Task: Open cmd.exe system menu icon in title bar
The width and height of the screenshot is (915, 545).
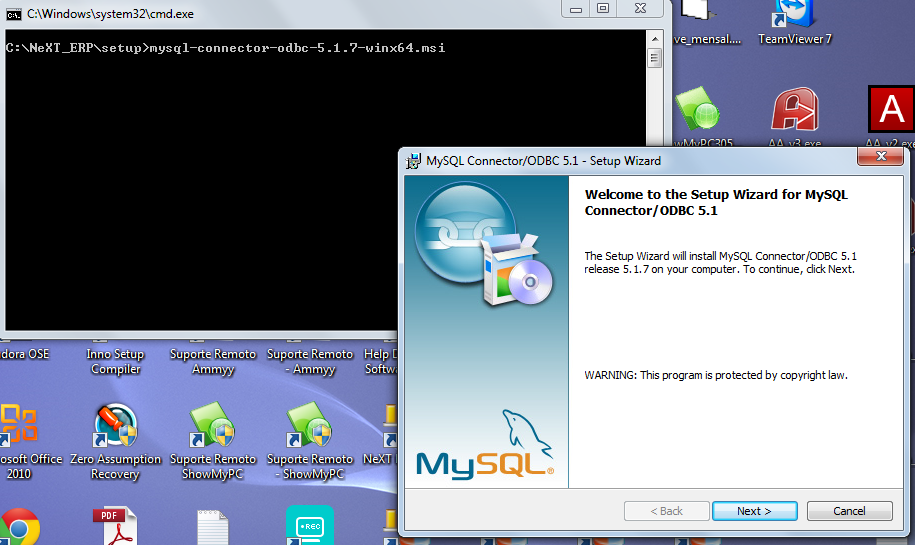Action: [13, 14]
